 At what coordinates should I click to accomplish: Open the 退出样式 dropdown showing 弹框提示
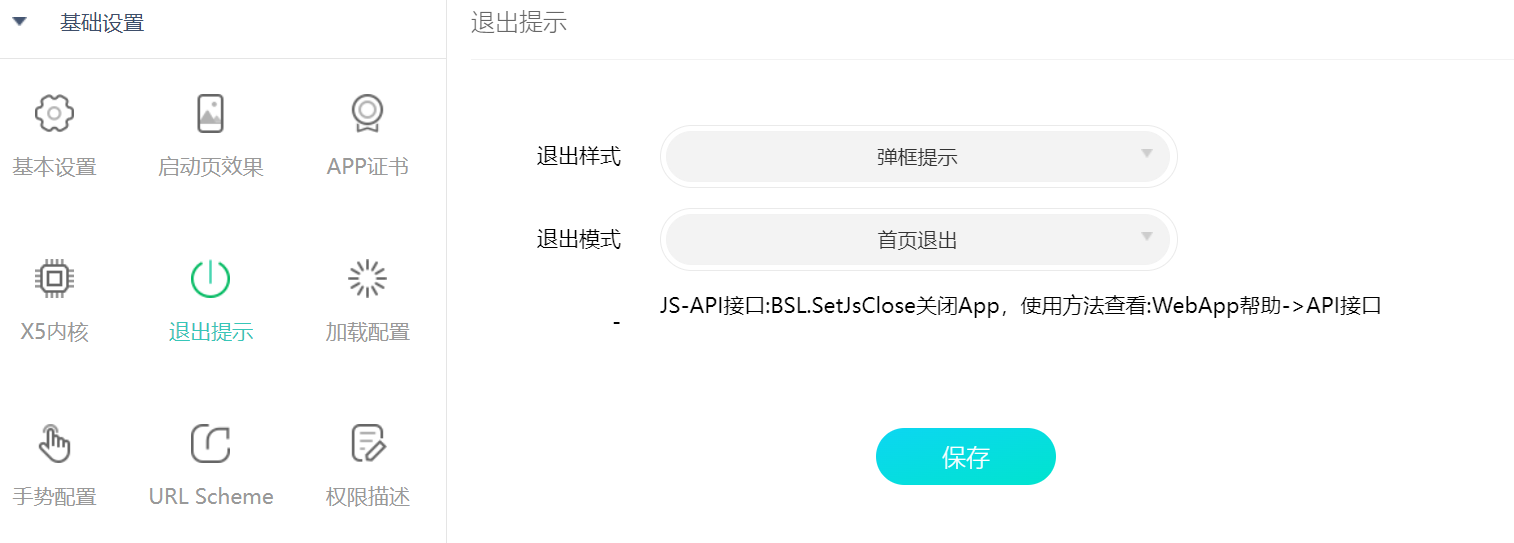[918, 156]
